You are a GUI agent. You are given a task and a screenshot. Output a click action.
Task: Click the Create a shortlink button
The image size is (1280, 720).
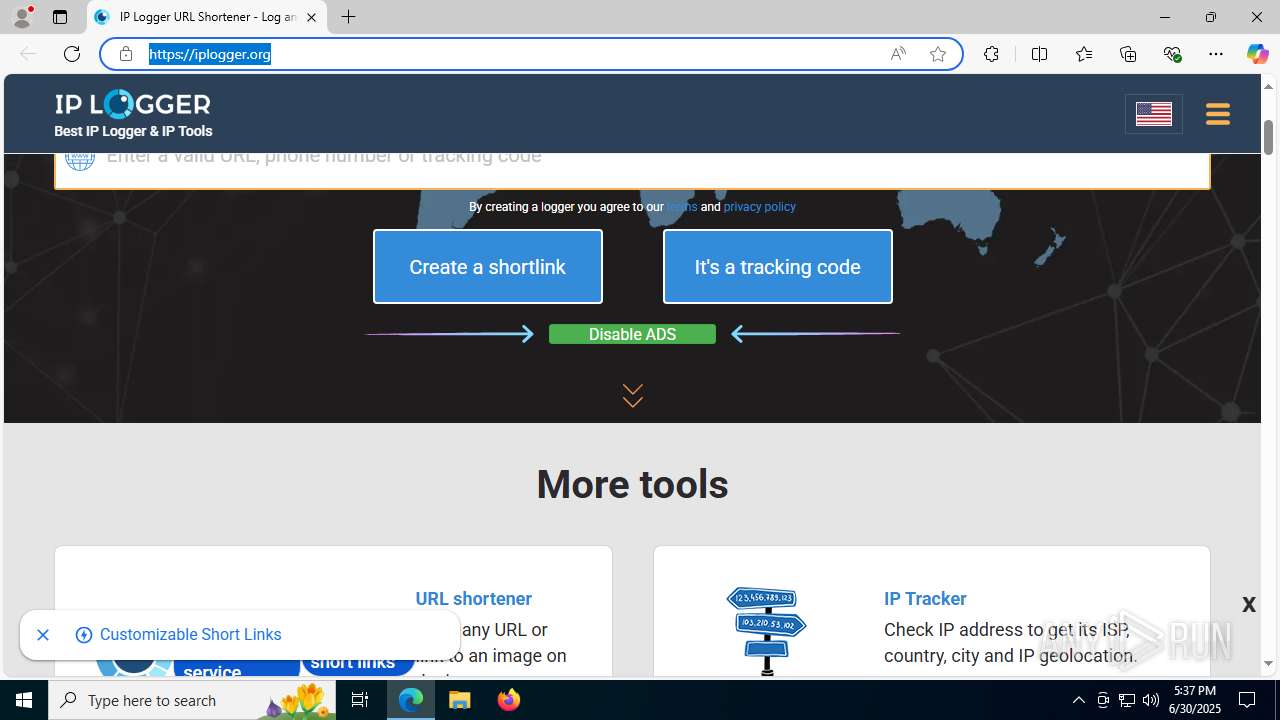click(488, 267)
